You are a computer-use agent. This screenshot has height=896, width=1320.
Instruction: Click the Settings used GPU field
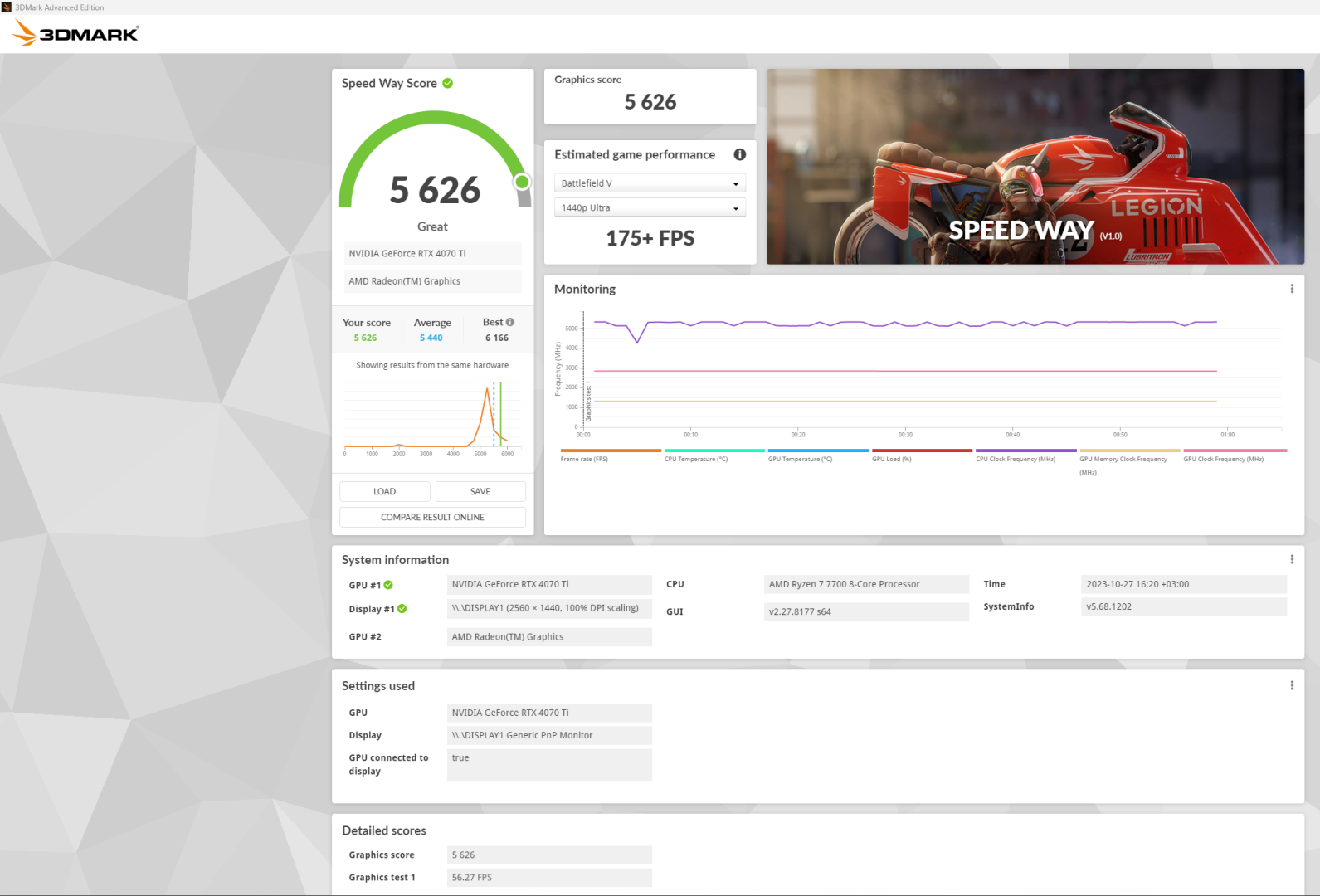pos(549,713)
